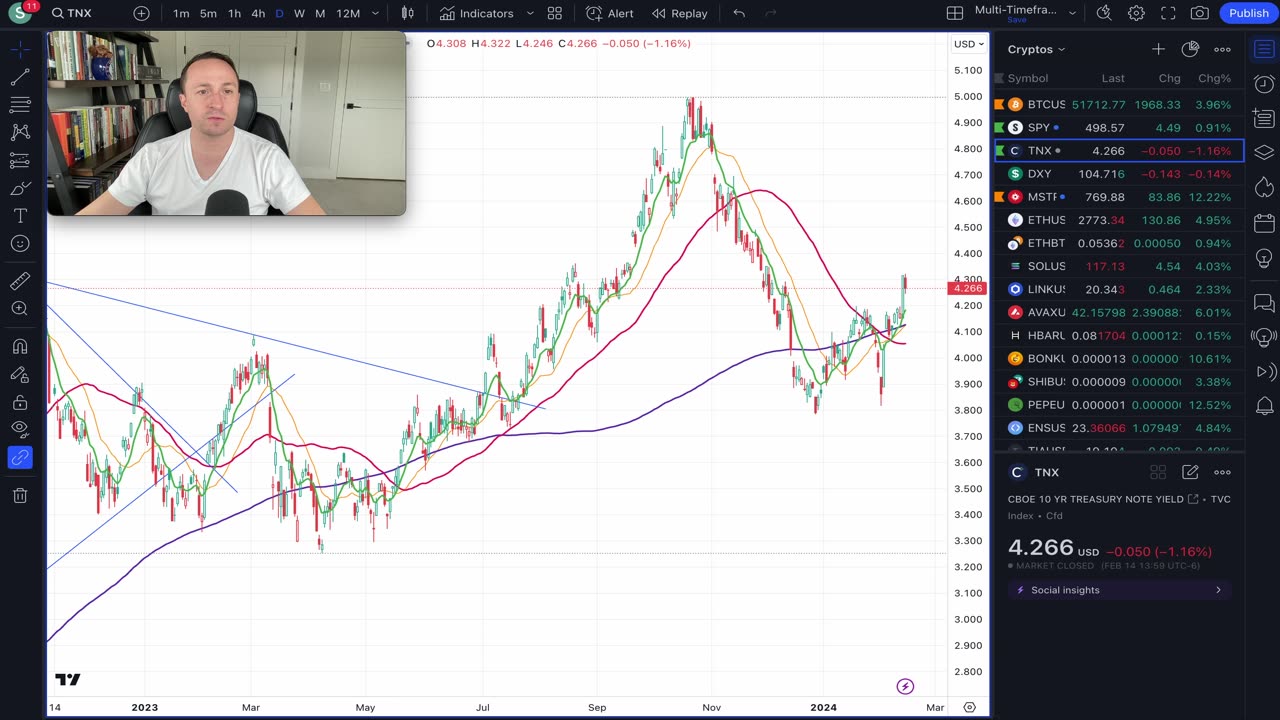
Task: Open time axis settings gear at chart bottom
Action: click(x=969, y=707)
